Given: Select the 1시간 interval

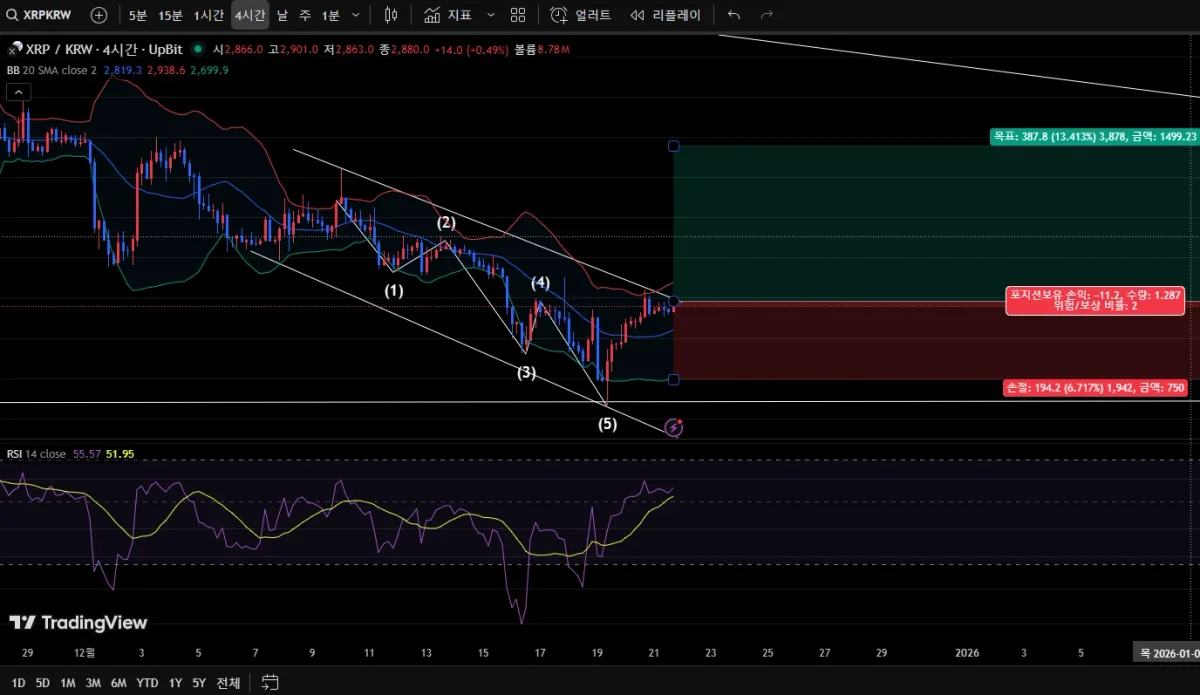Looking at the screenshot, I should pos(209,15).
